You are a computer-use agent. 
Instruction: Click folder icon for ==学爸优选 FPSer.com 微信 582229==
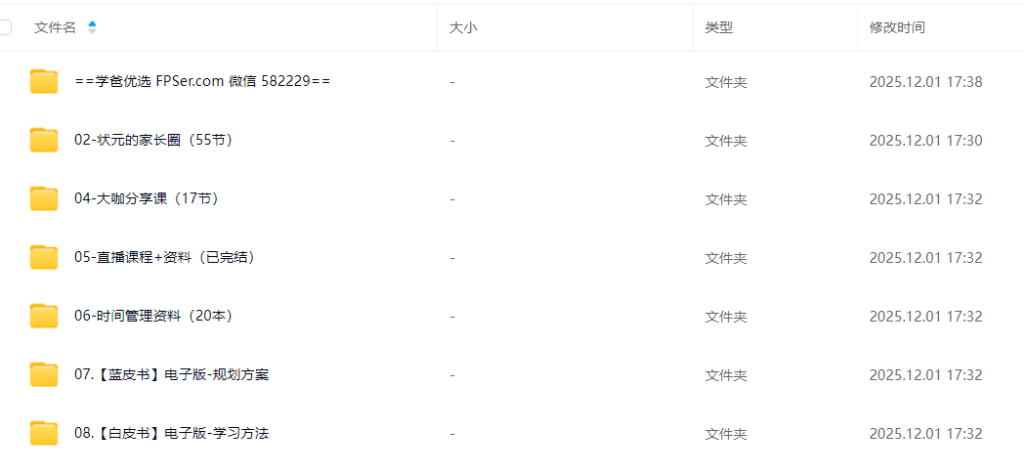point(44,82)
